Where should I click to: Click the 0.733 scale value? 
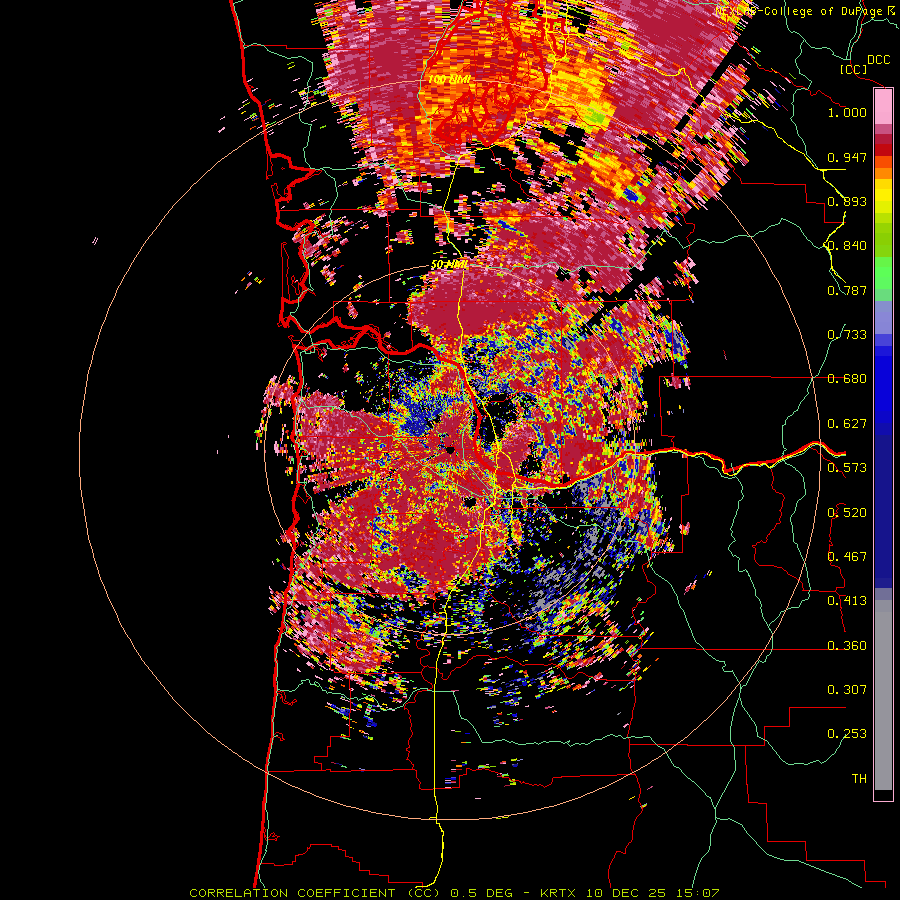(847, 335)
